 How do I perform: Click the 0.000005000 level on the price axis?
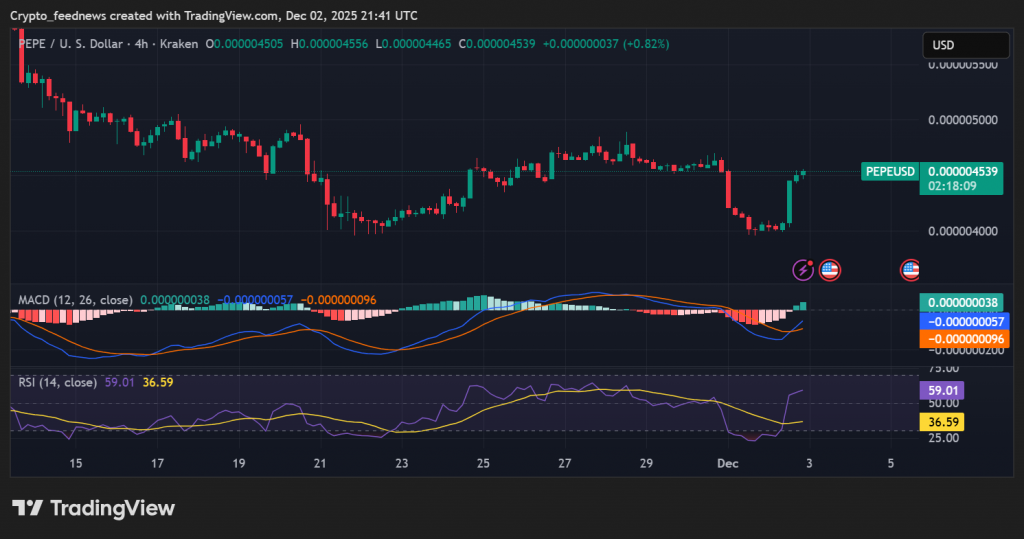pyautogui.click(x=963, y=120)
